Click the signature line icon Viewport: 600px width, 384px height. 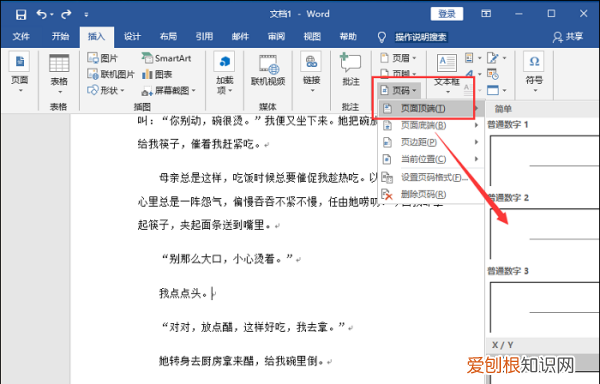(493, 58)
